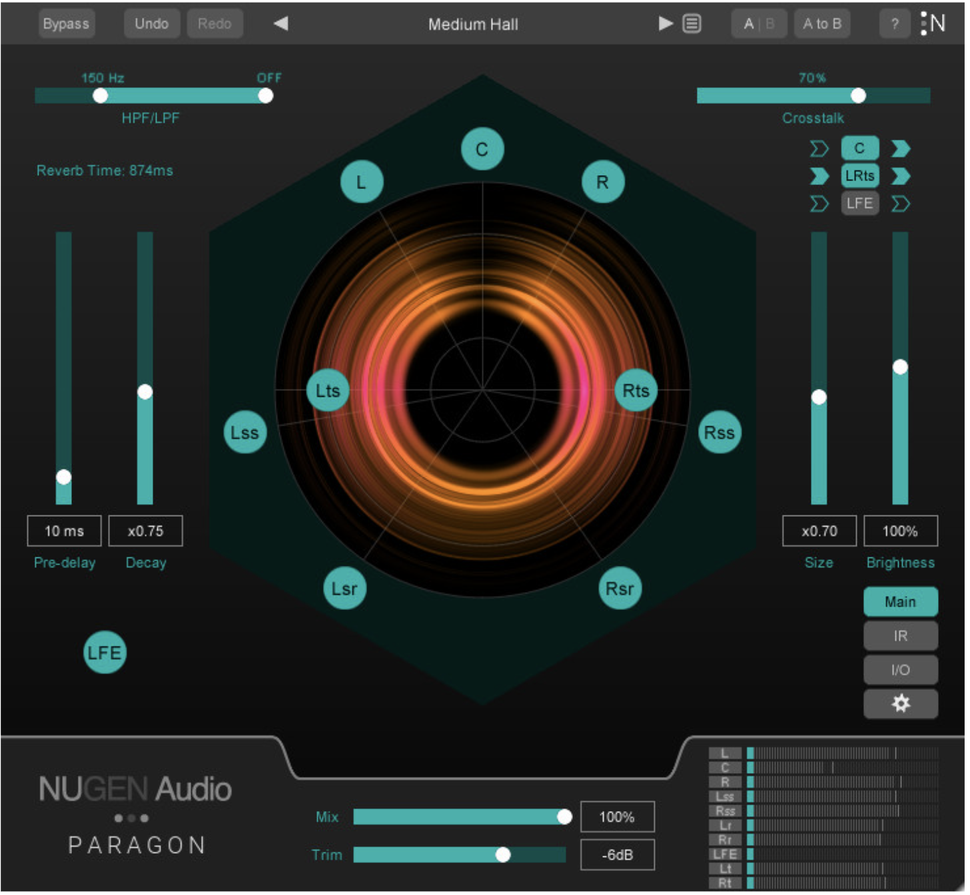Open the settings gear panel
Image resolution: width=970 pixels, height=895 pixels.
point(900,703)
